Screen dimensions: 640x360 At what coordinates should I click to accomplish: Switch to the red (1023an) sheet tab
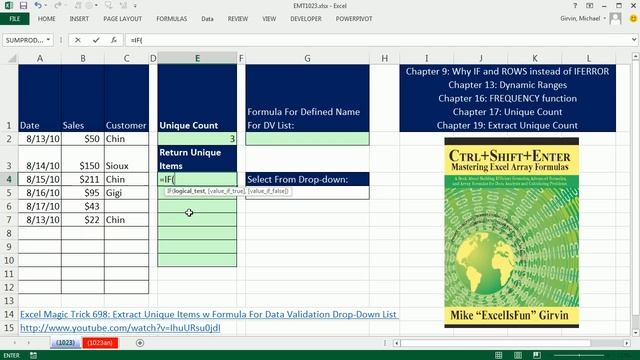[x=100, y=343]
